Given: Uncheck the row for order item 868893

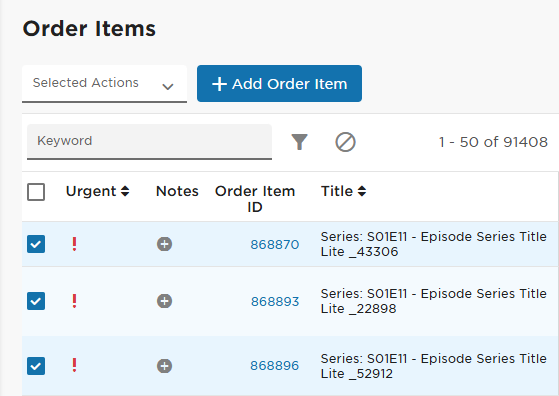Looking at the screenshot, I should coord(36,301).
